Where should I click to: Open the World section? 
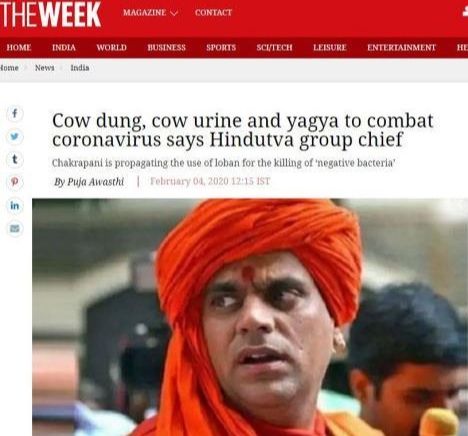tap(112, 48)
